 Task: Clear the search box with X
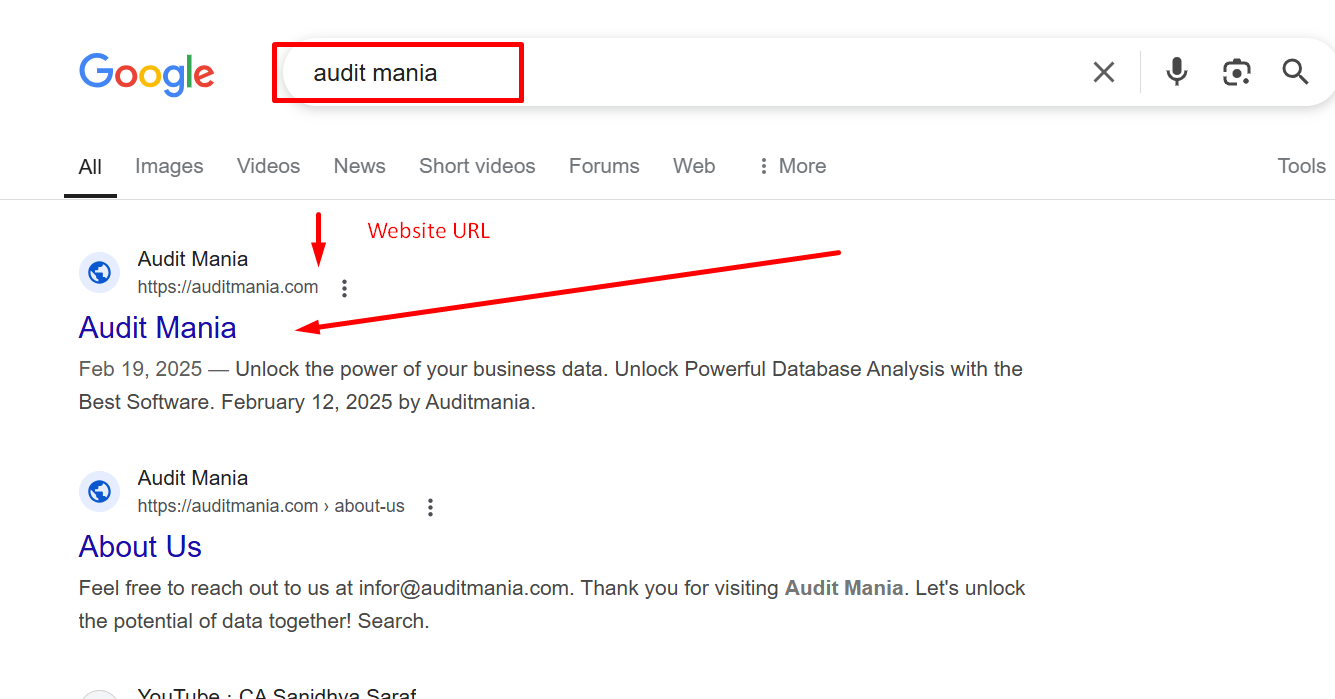1104,72
